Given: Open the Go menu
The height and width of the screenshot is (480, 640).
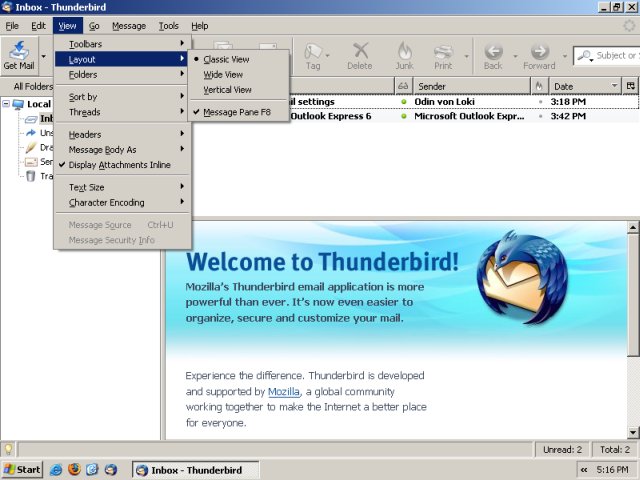Looking at the screenshot, I should [94, 26].
